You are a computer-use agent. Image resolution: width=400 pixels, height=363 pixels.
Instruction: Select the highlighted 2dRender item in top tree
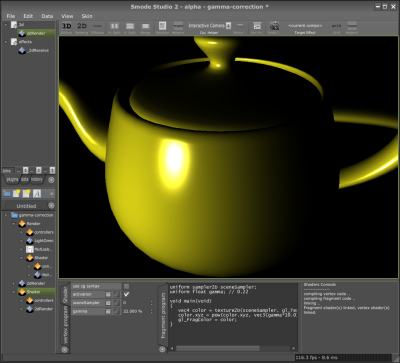[36, 33]
